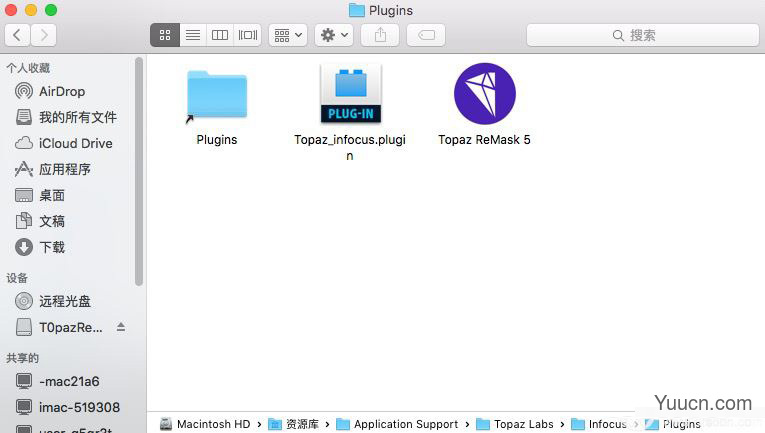Image resolution: width=765 pixels, height=433 pixels.
Task: Click the 设备 sidebar section header
Action: point(17,278)
